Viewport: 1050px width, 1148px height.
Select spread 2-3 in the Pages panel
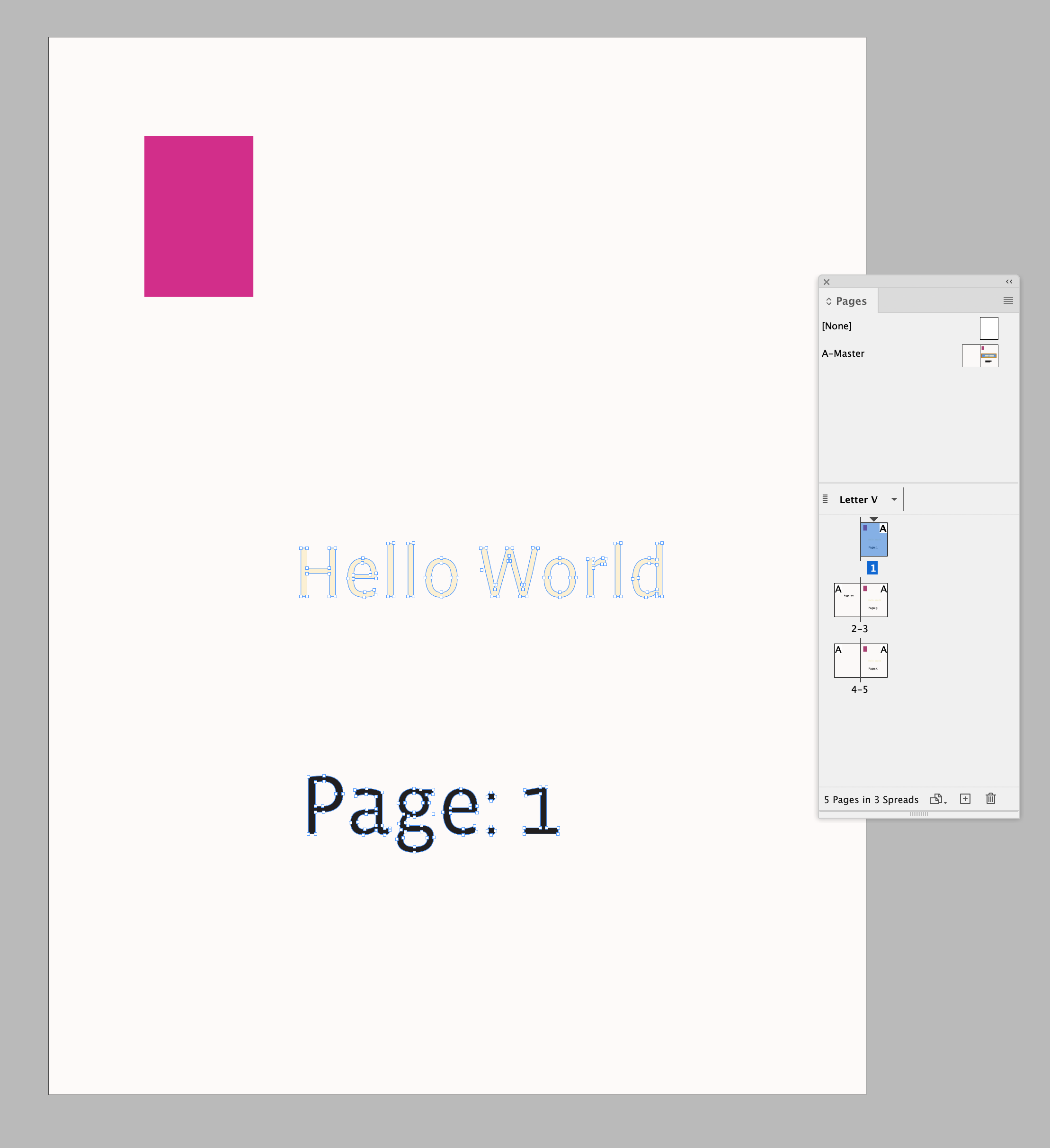pyautogui.click(x=860, y=599)
